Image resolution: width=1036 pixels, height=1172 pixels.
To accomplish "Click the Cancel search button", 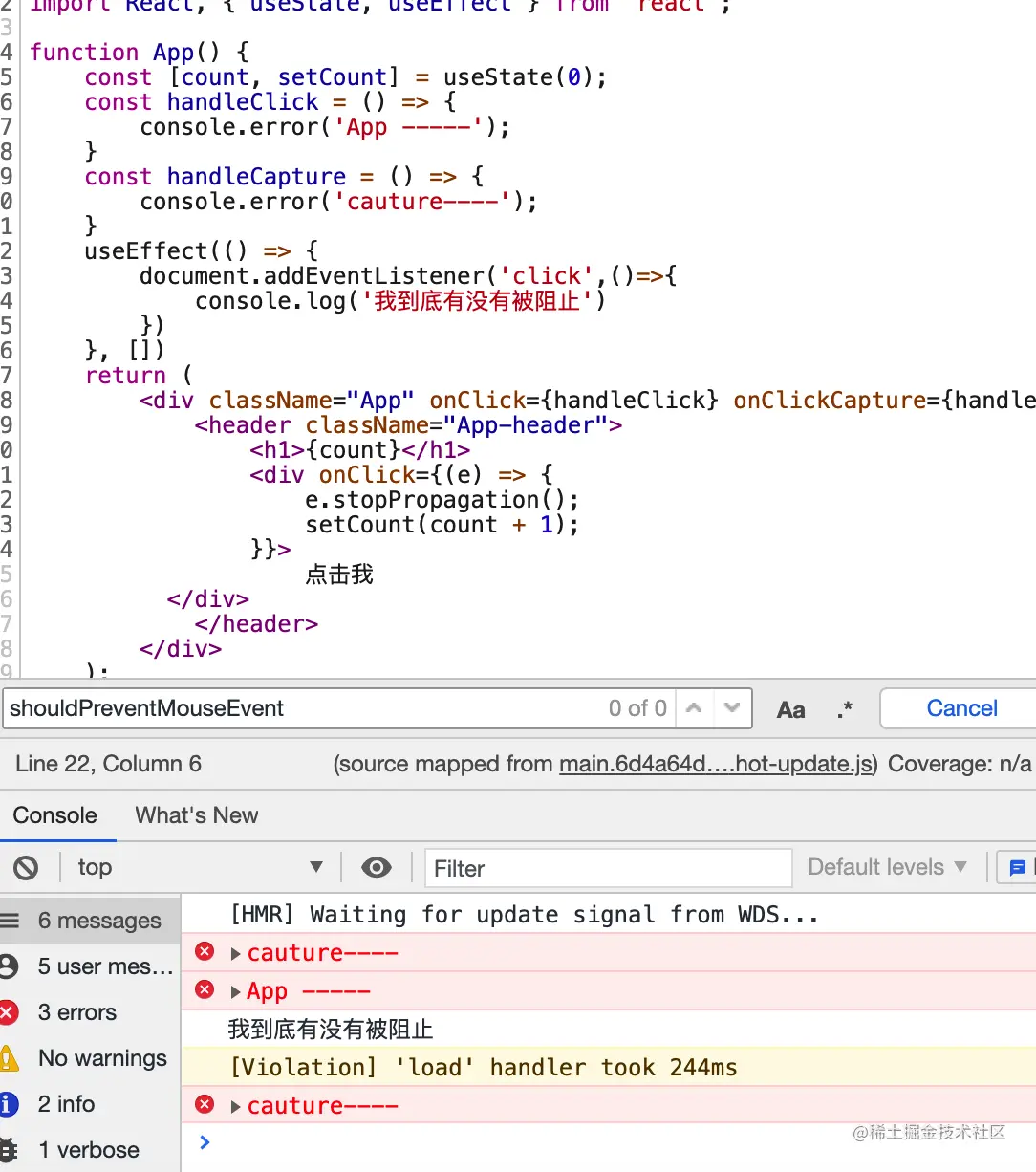I will [960, 708].
